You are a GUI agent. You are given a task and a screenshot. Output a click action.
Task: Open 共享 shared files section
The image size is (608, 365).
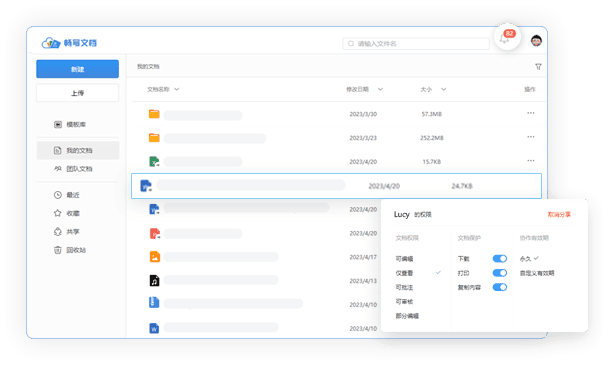[x=67, y=232]
